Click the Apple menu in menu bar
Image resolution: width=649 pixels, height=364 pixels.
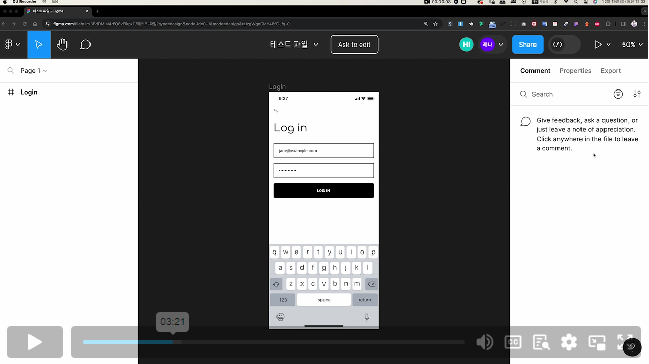tap(5, 2)
